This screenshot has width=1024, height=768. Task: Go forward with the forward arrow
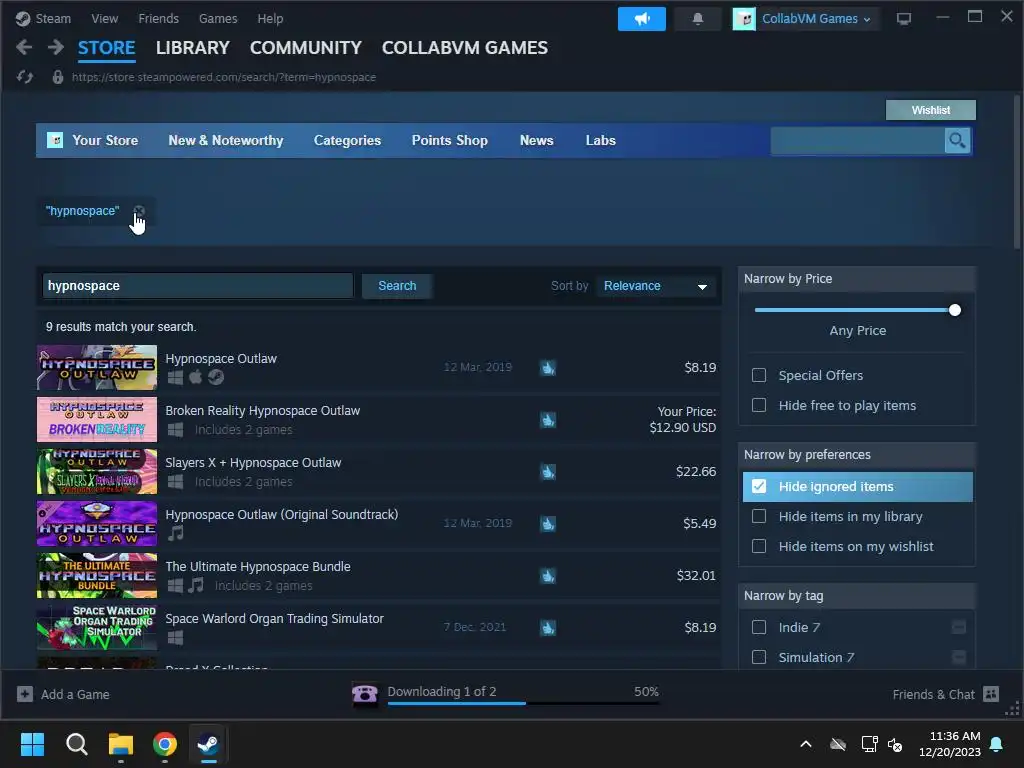pyautogui.click(x=56, y=47)
